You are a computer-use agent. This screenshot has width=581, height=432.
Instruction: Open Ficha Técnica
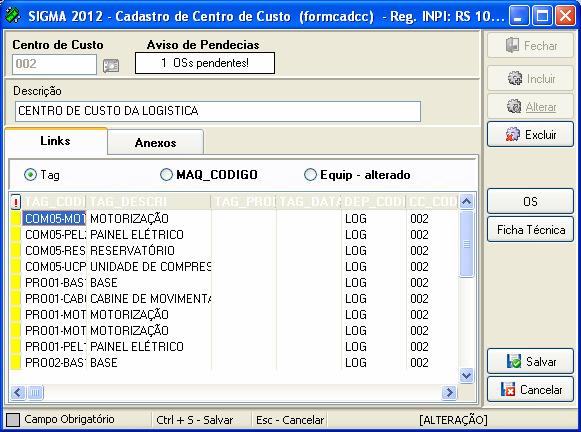(x=530, y=230)
